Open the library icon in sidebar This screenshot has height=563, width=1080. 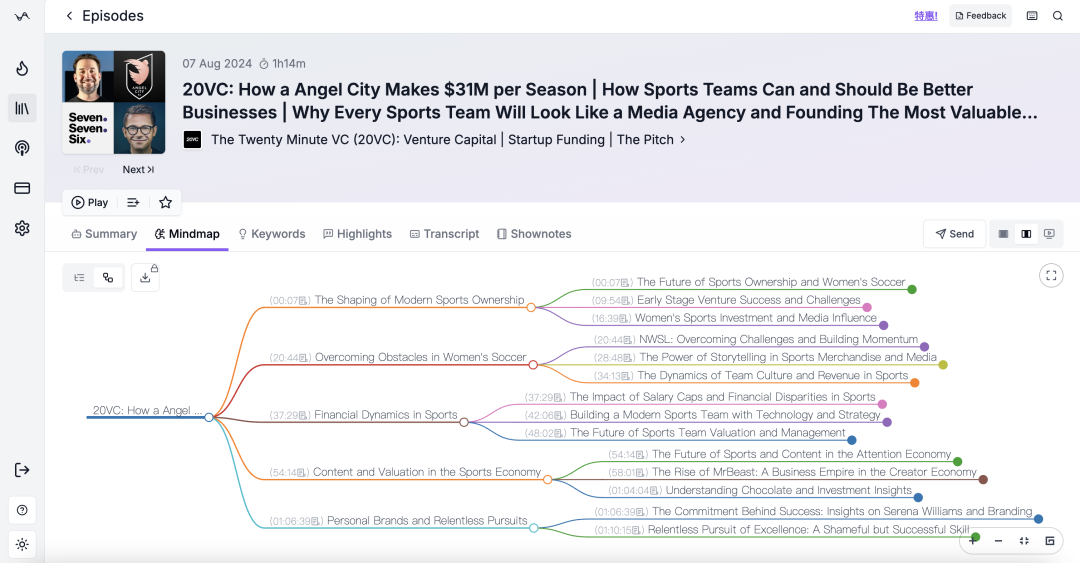point(22,108)
